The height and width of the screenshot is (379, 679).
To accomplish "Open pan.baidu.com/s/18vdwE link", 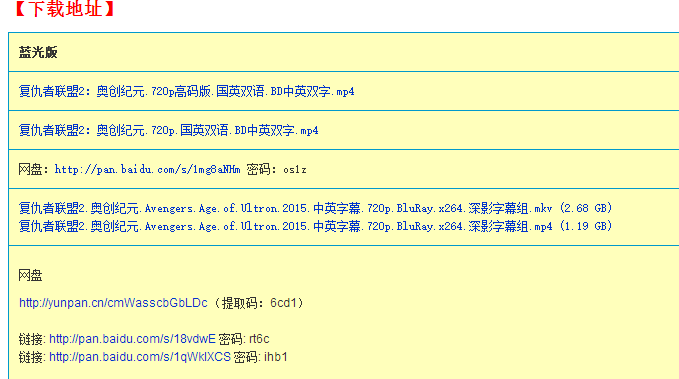I will 132,339.
